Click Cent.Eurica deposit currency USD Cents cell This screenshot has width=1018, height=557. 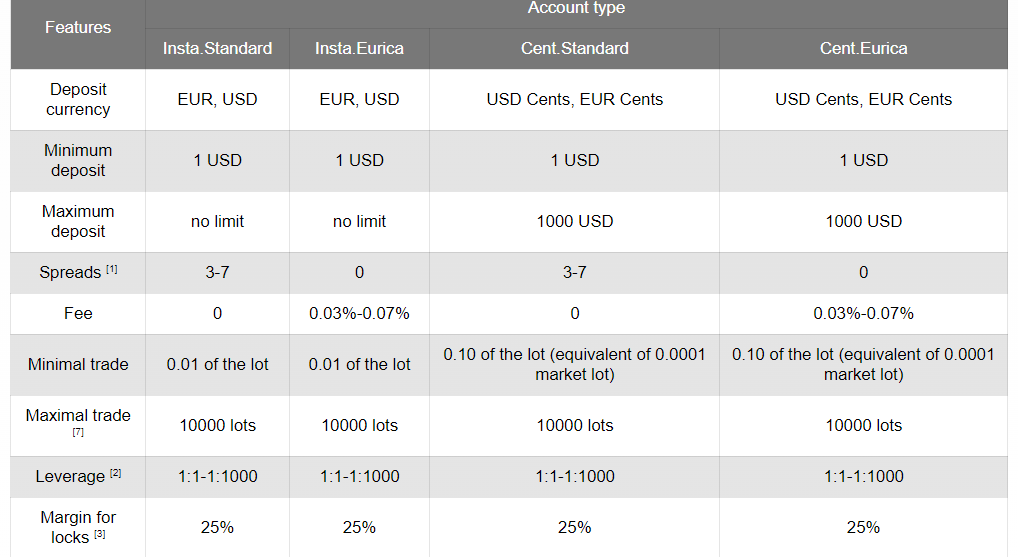coord(863,99)
